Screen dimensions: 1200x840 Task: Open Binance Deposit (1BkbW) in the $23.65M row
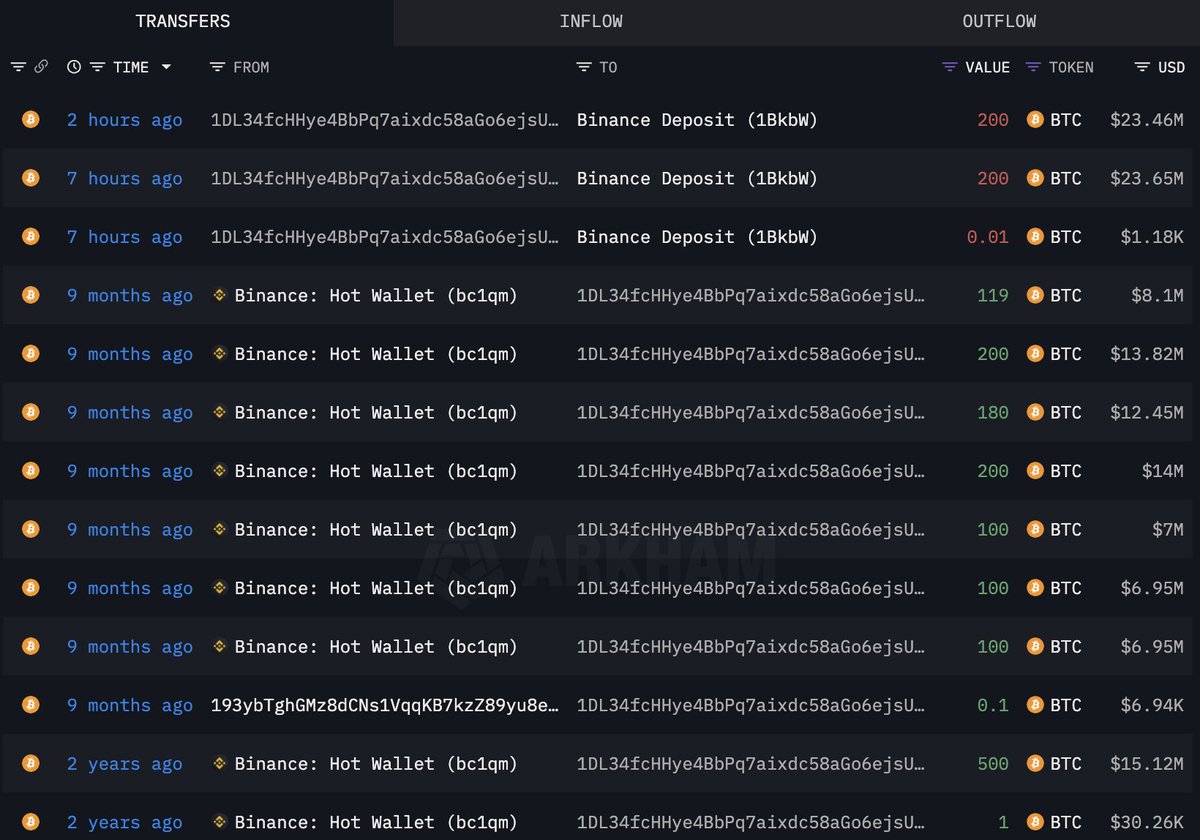click(x=697, y=178)
